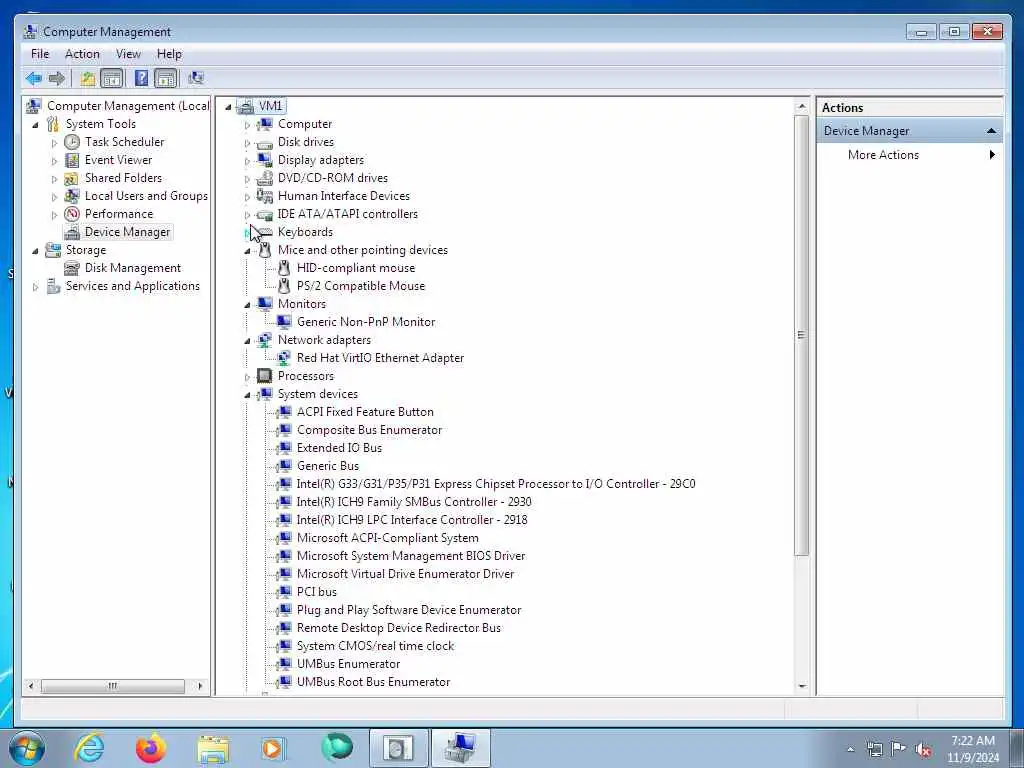Click console tree horizontal scrollbar right arrow
This screenshot has width=1024, height=768.
click(x=200, y=686)
